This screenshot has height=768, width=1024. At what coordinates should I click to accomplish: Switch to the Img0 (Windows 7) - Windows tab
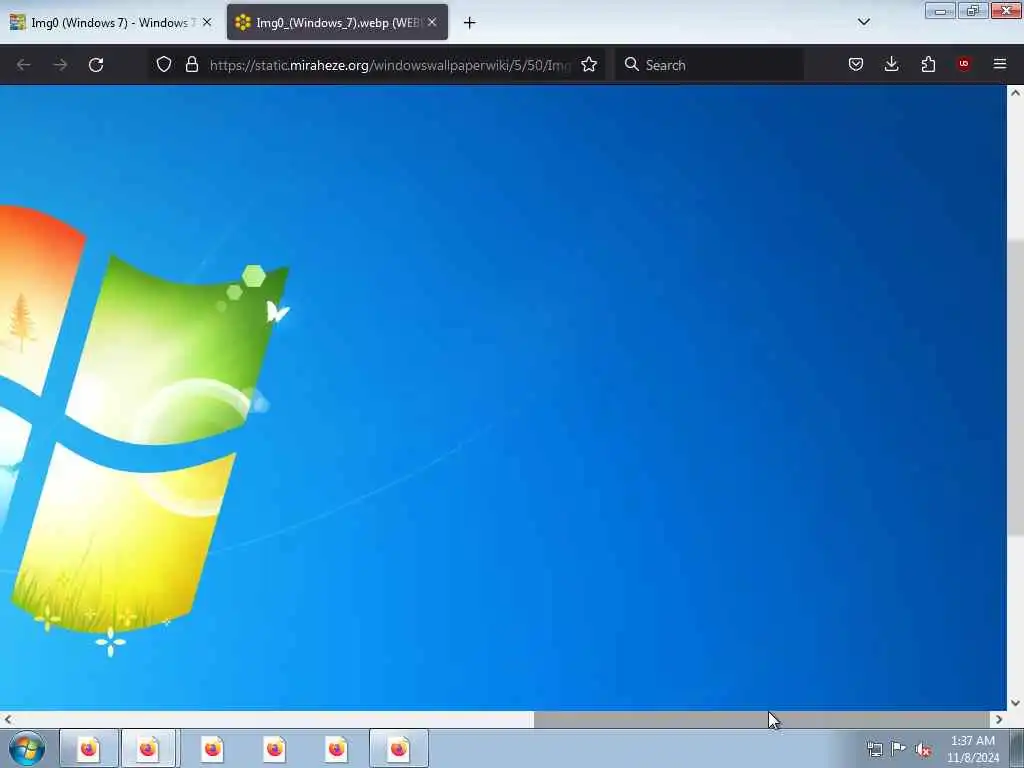pos(111,22)
